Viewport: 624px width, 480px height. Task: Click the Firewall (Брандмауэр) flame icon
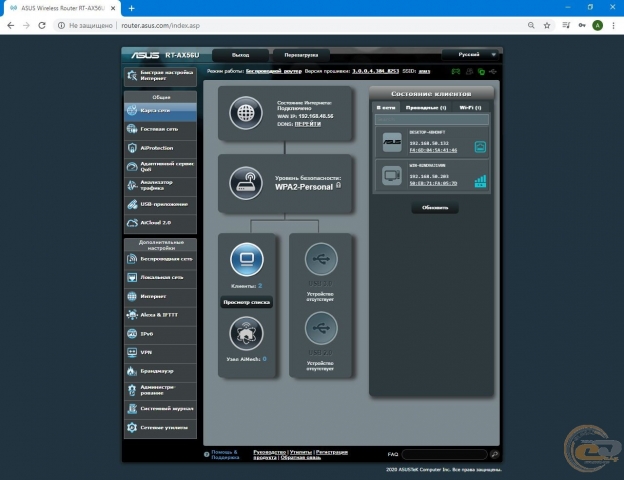tap(132, 371)
